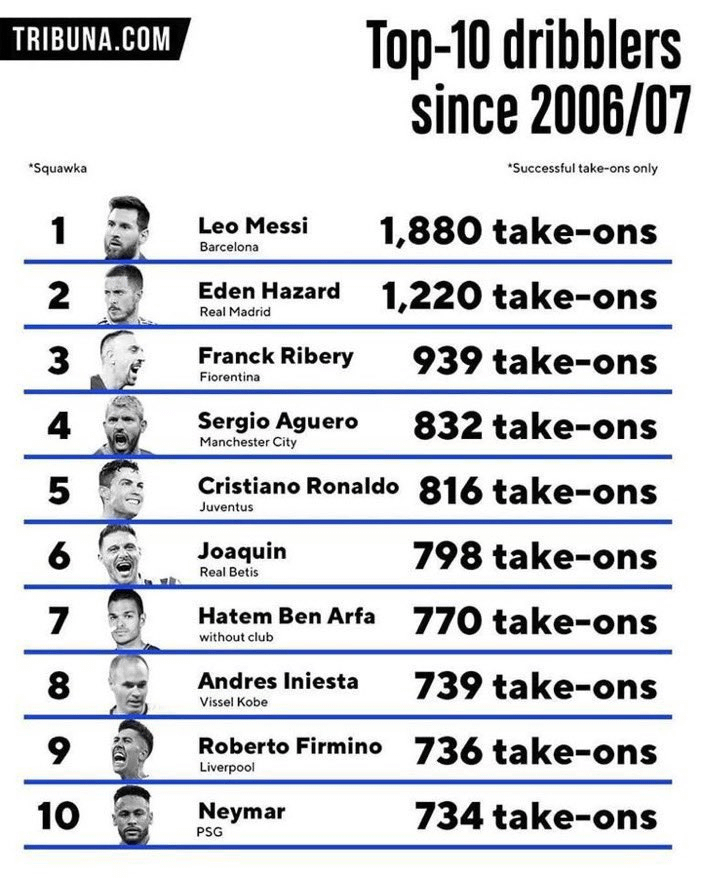Select Leo Messi's portrait thumbnail
702x878 pixels.
127,227
